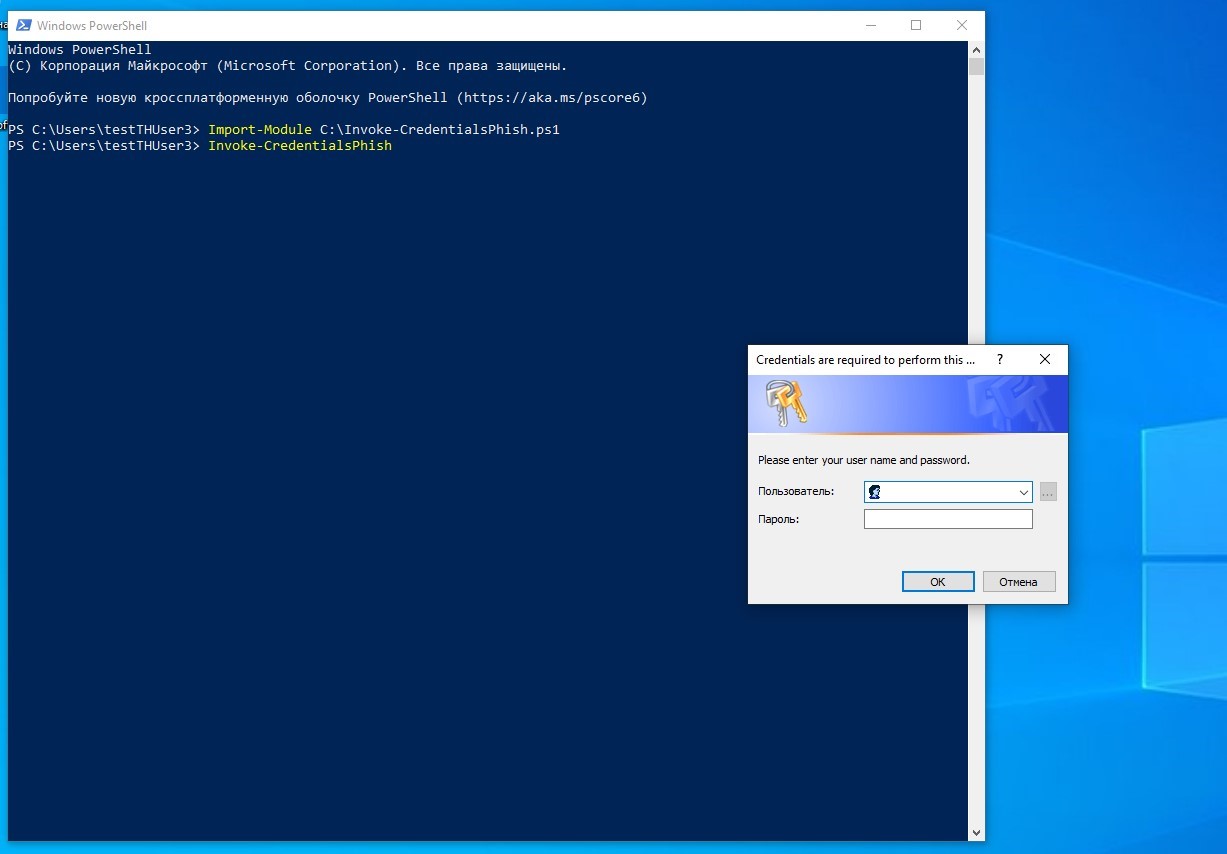Click the PowerShell scrollbar up arrow
The image size is (1227, 854).
976,50
